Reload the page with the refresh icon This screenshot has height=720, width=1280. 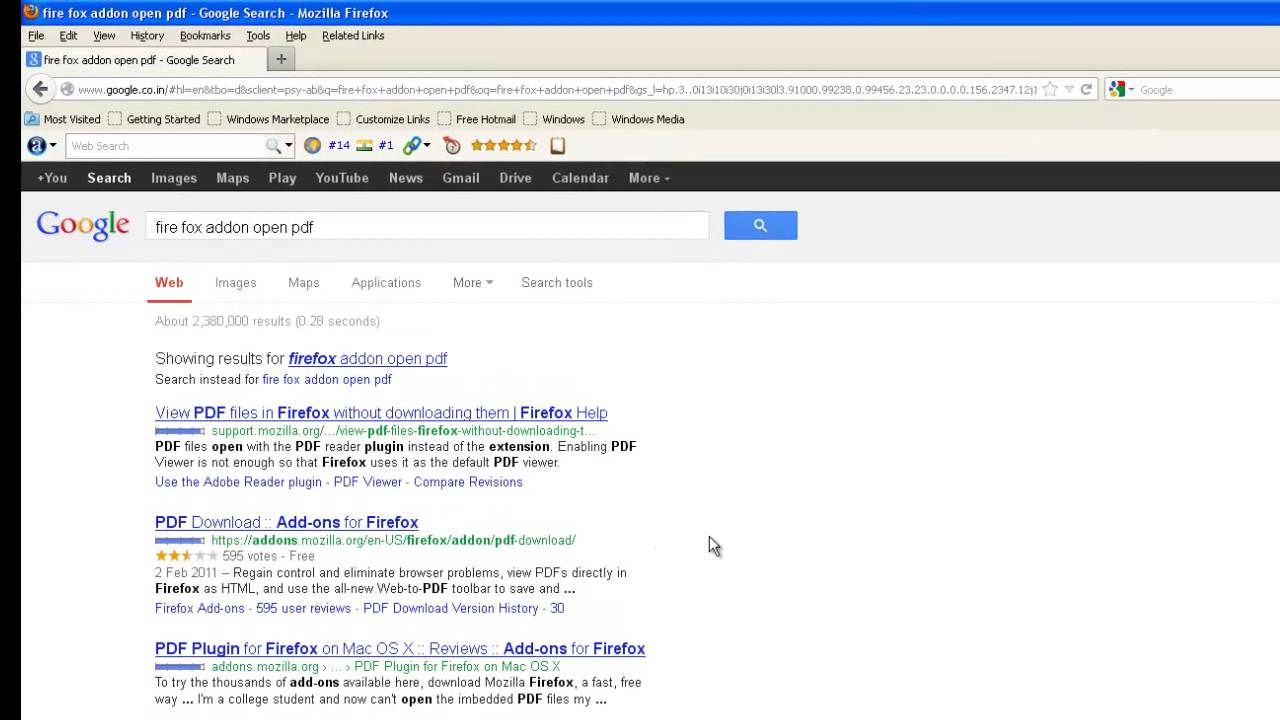click(x=1086, y=89)
